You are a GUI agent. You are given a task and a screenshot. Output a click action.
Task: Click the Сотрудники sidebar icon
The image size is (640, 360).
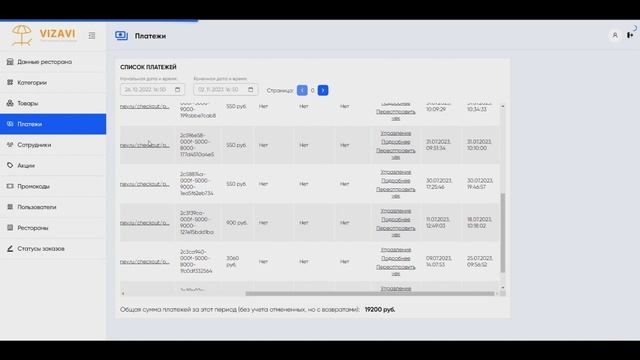[x=10, y=144]
